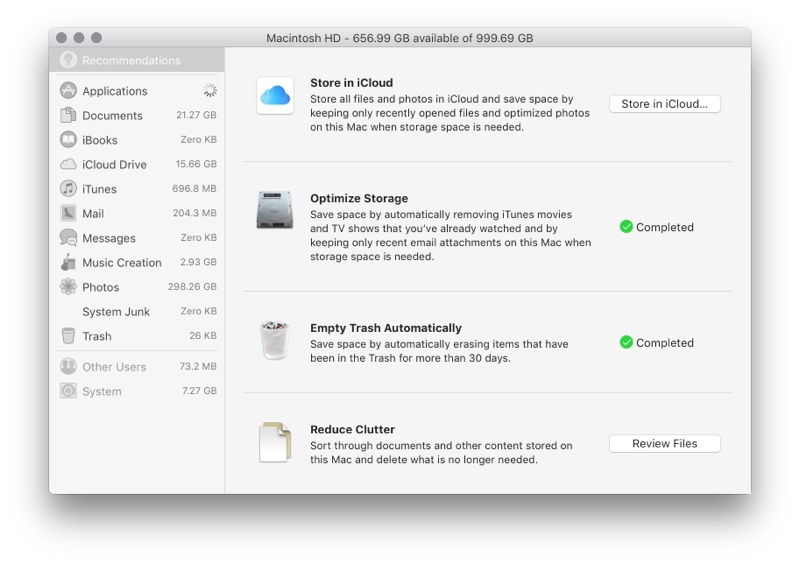
Task: Click the 204.3 MB Mail size
Action: (194, 213)
